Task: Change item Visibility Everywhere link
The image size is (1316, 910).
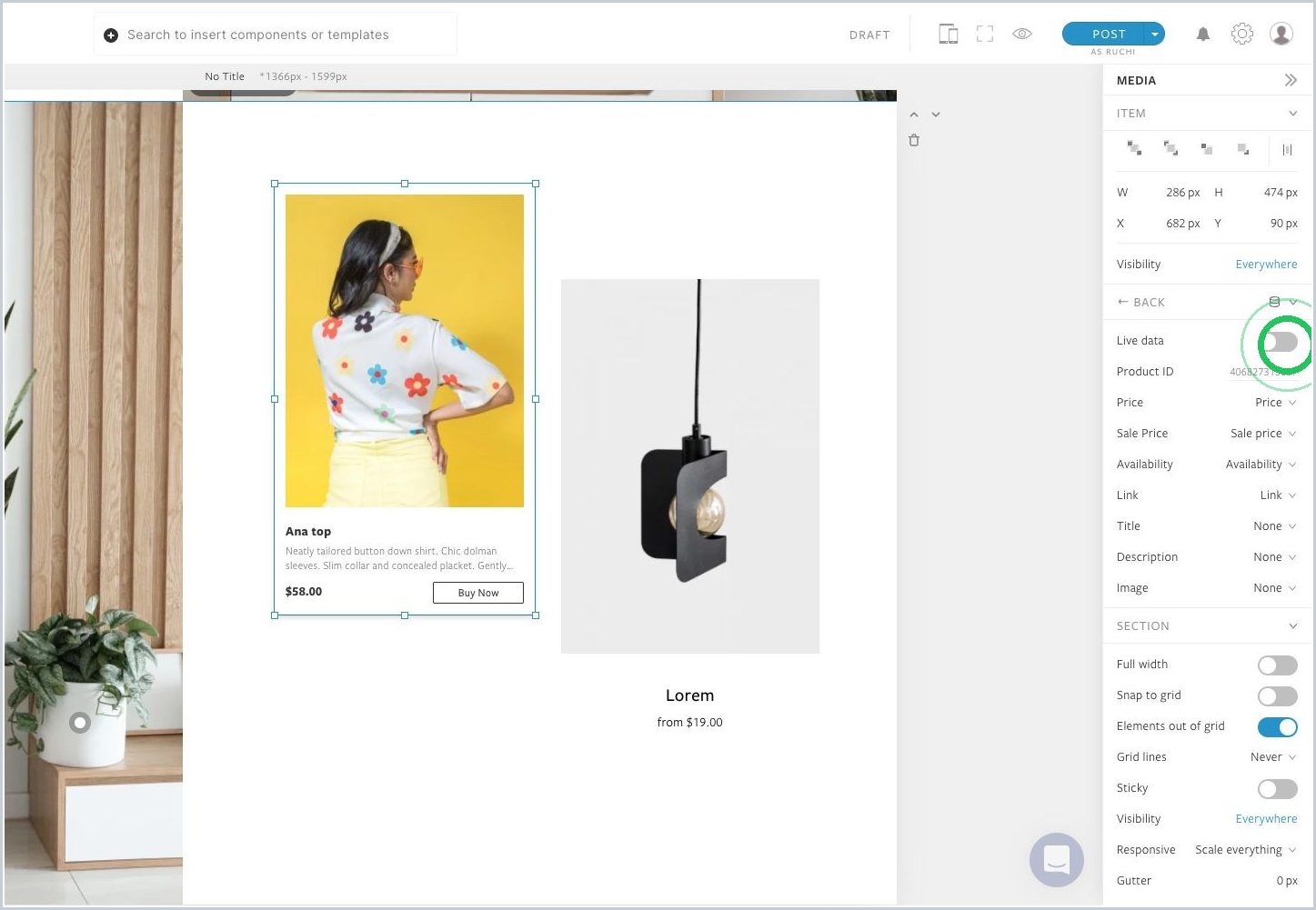Action: tap(1266, 265)
